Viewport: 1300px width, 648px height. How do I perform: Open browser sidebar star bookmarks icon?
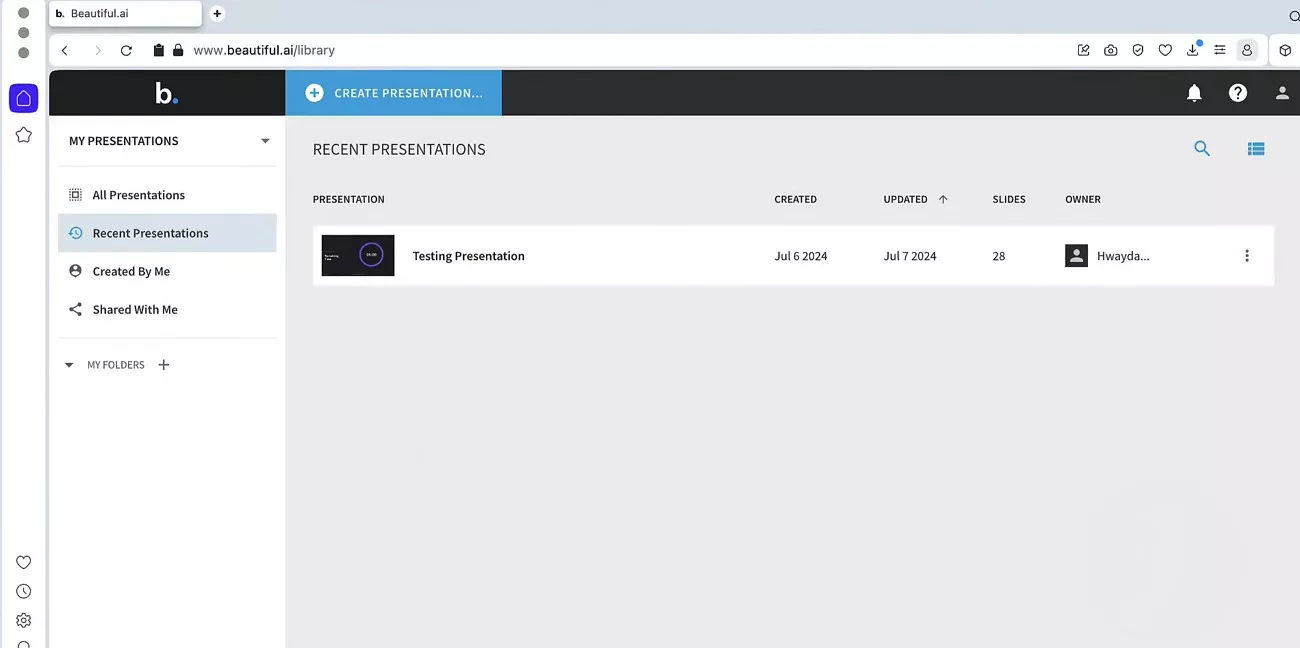tap(24, 135)
